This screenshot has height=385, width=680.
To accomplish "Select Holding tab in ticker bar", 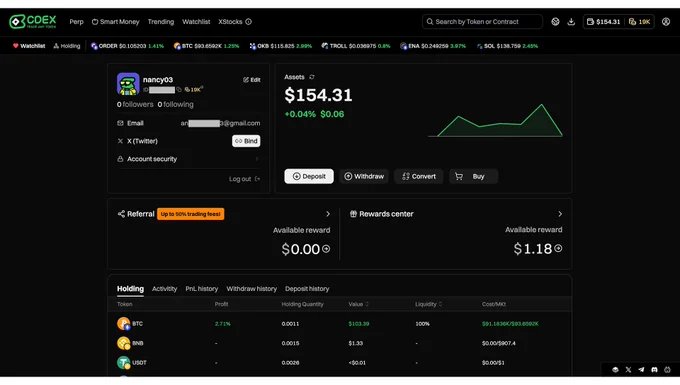I will [x=67, y=46].
